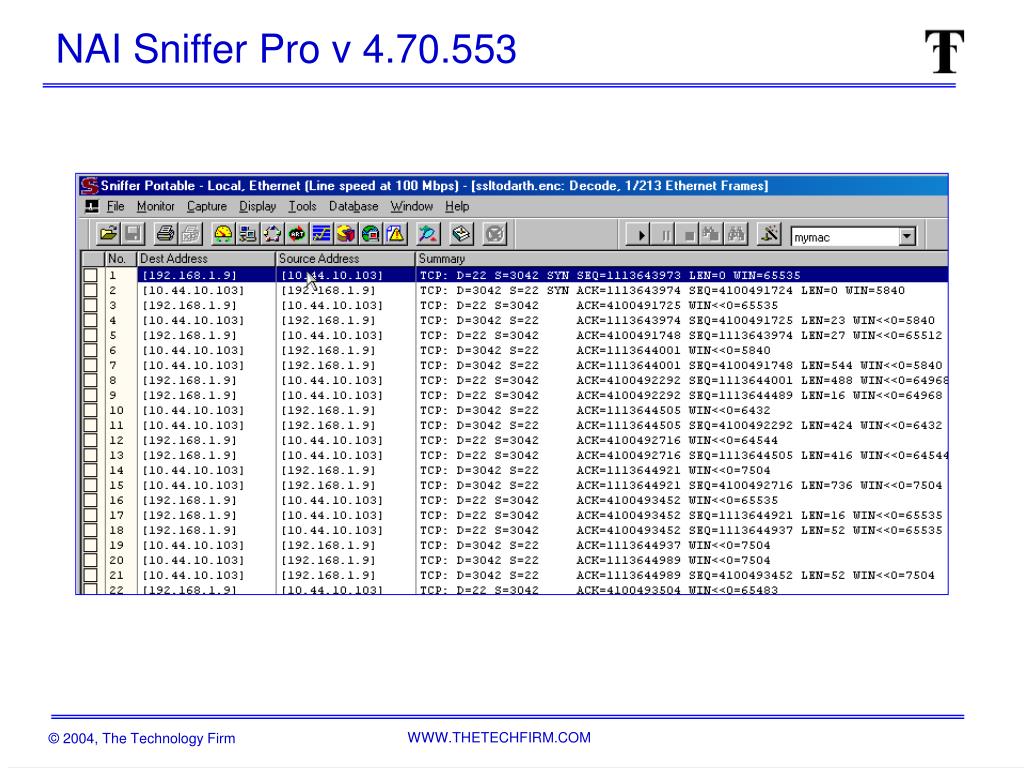Viewport: 1024px width, 768px height.
Task: Click the Summary column header
Action: click(681, 259)
